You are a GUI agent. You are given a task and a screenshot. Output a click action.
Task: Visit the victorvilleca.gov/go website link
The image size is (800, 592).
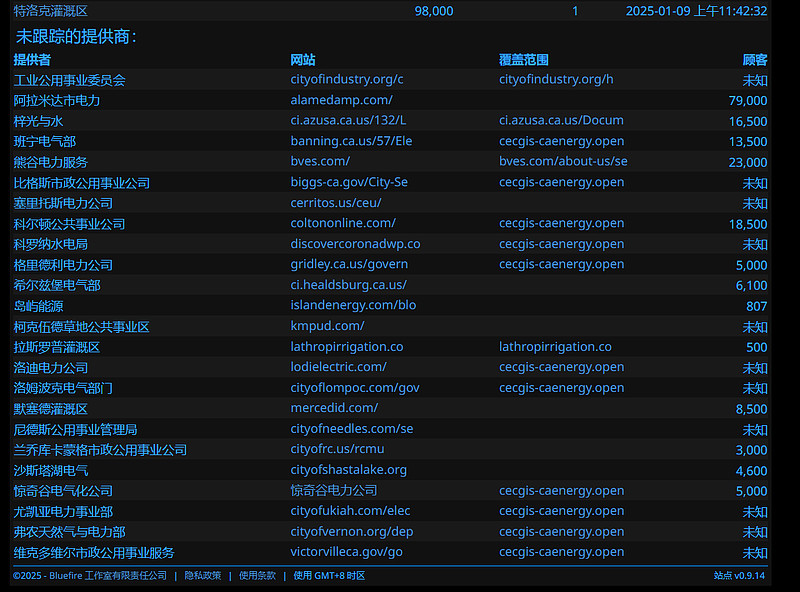(x=346, y=552)
